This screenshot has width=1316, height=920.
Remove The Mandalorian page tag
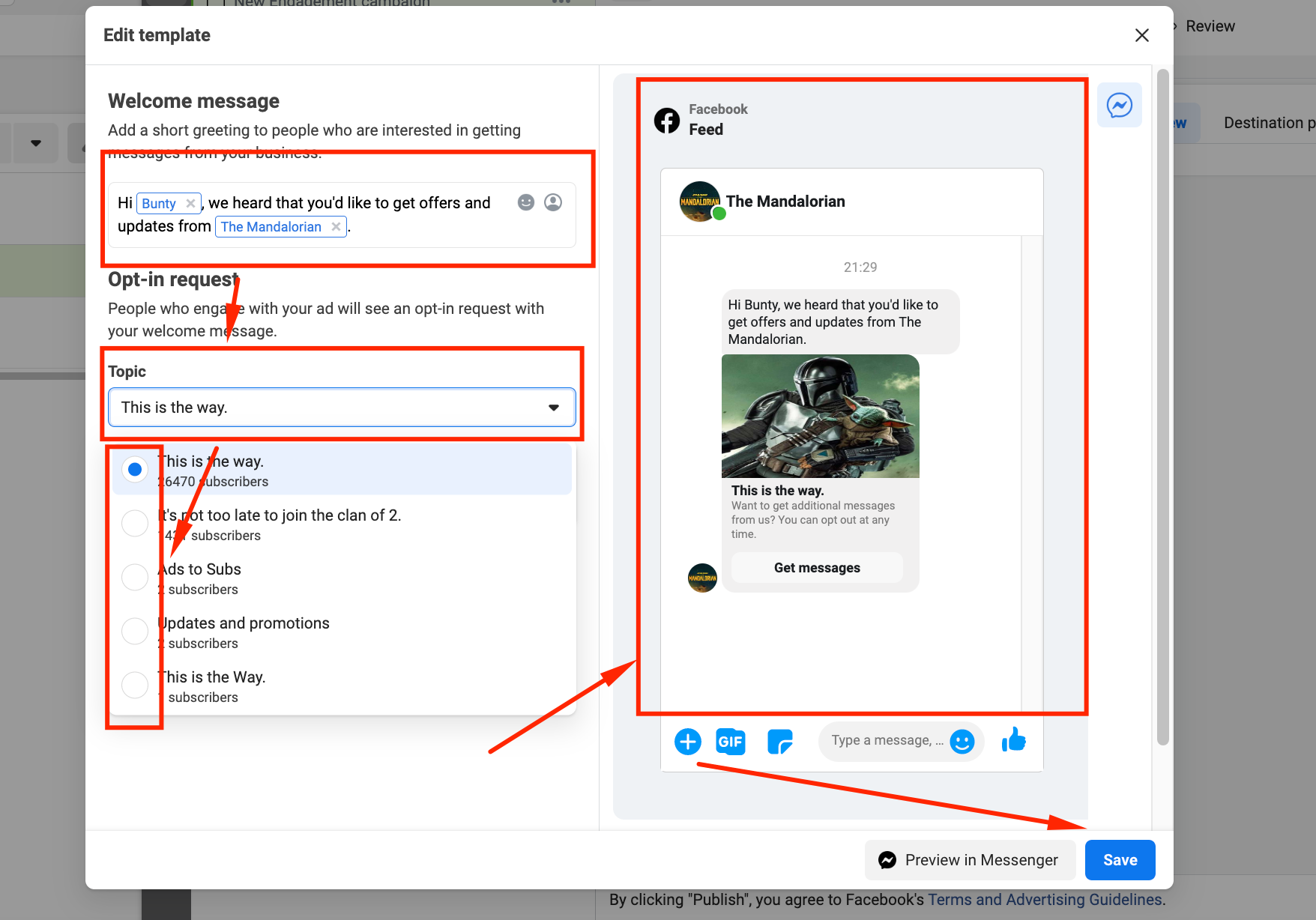336,226
